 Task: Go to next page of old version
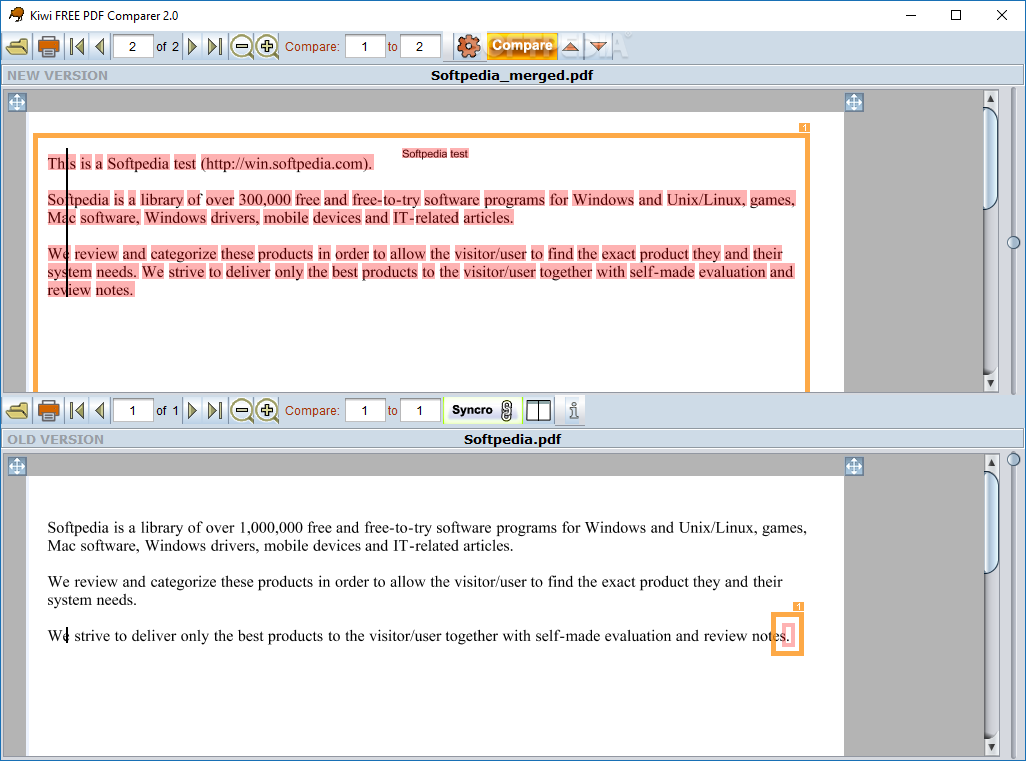point(192,410)
